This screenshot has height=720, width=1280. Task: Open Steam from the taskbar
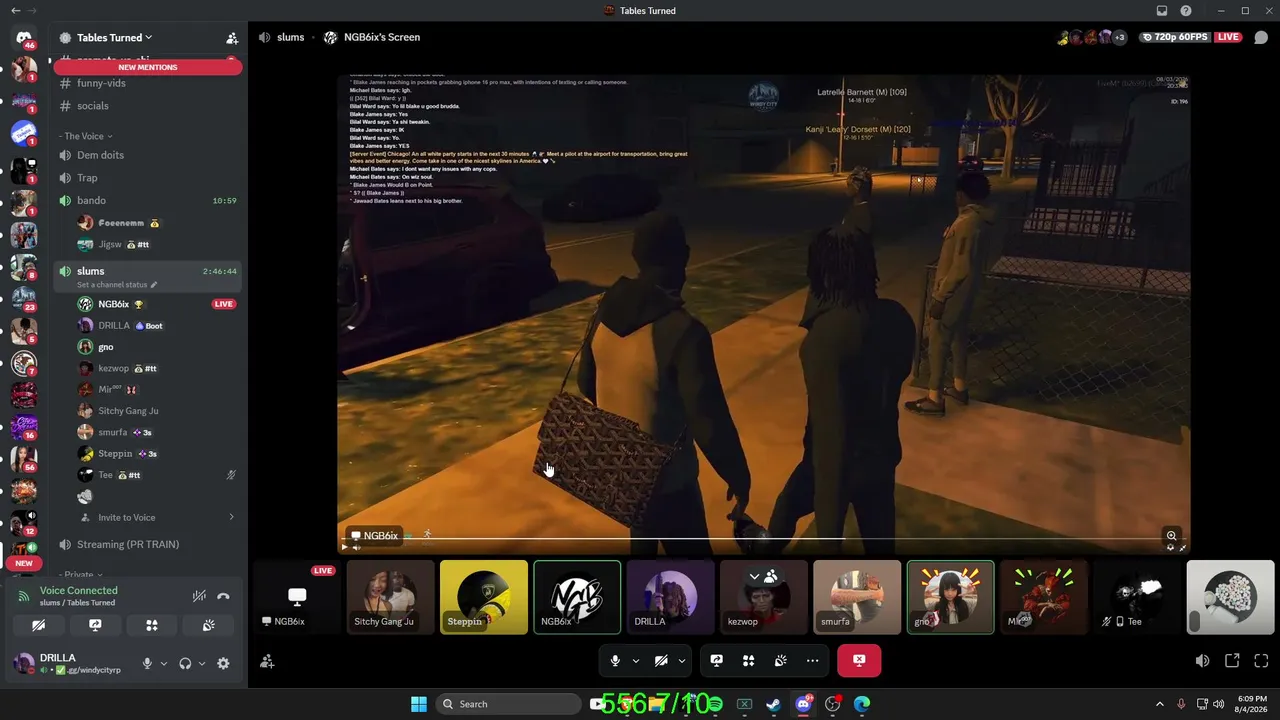tap(773, 704)
